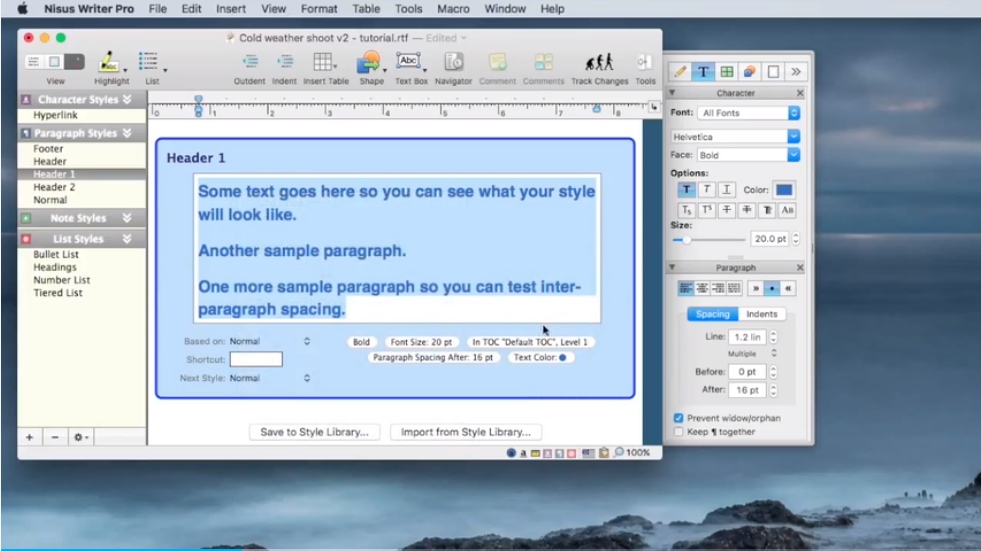The image size is (981, 551).
Task: Disable Prevent widow/orphan checkbox
Action: click(679, 418)
